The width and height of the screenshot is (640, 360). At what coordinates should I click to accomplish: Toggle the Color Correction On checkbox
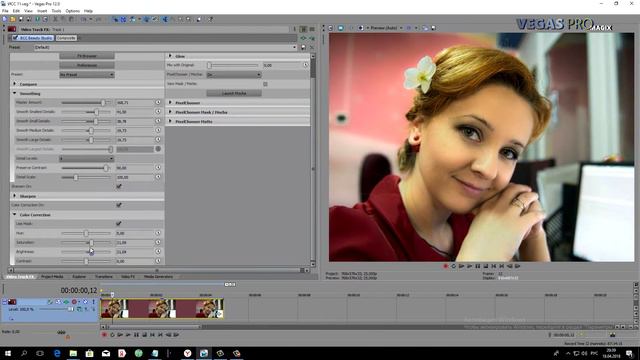(x=119, y=205)
